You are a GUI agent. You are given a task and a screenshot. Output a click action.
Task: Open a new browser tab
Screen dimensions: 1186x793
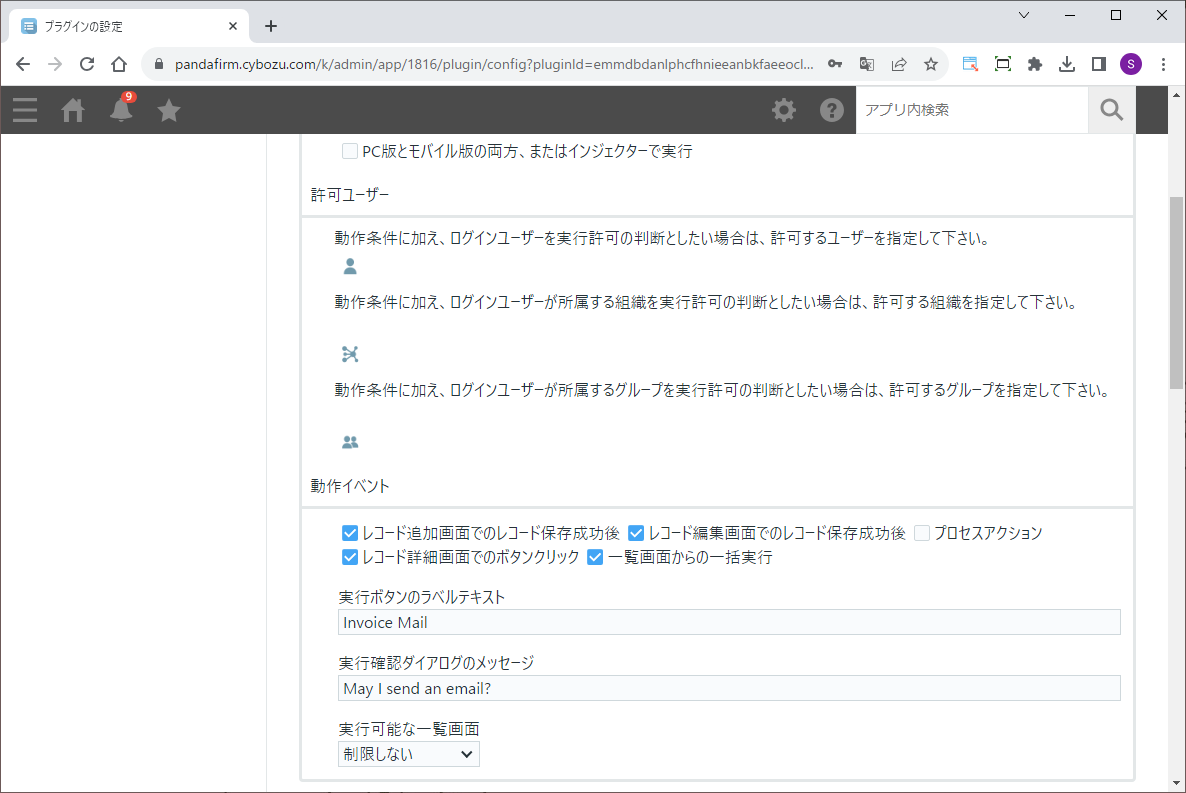pyautogui.click(x=271, y=26)
